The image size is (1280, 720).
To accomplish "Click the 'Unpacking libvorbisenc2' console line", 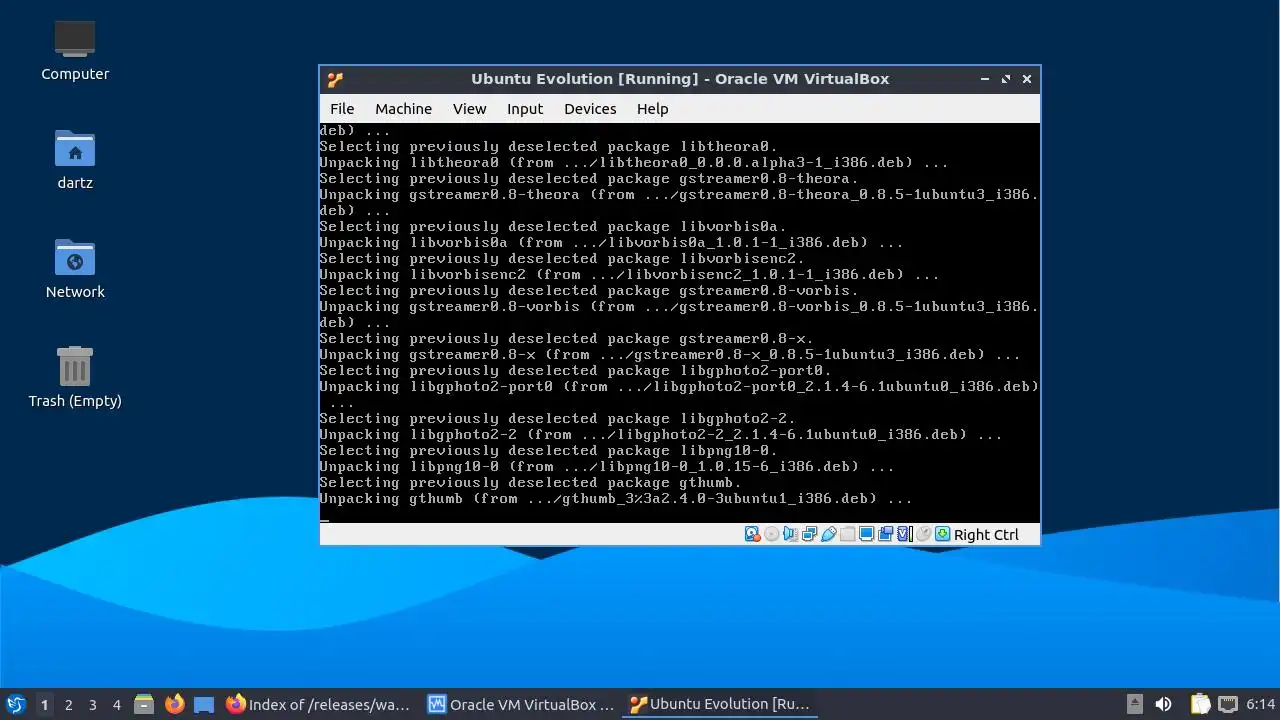I will click(x=629, y=274).
